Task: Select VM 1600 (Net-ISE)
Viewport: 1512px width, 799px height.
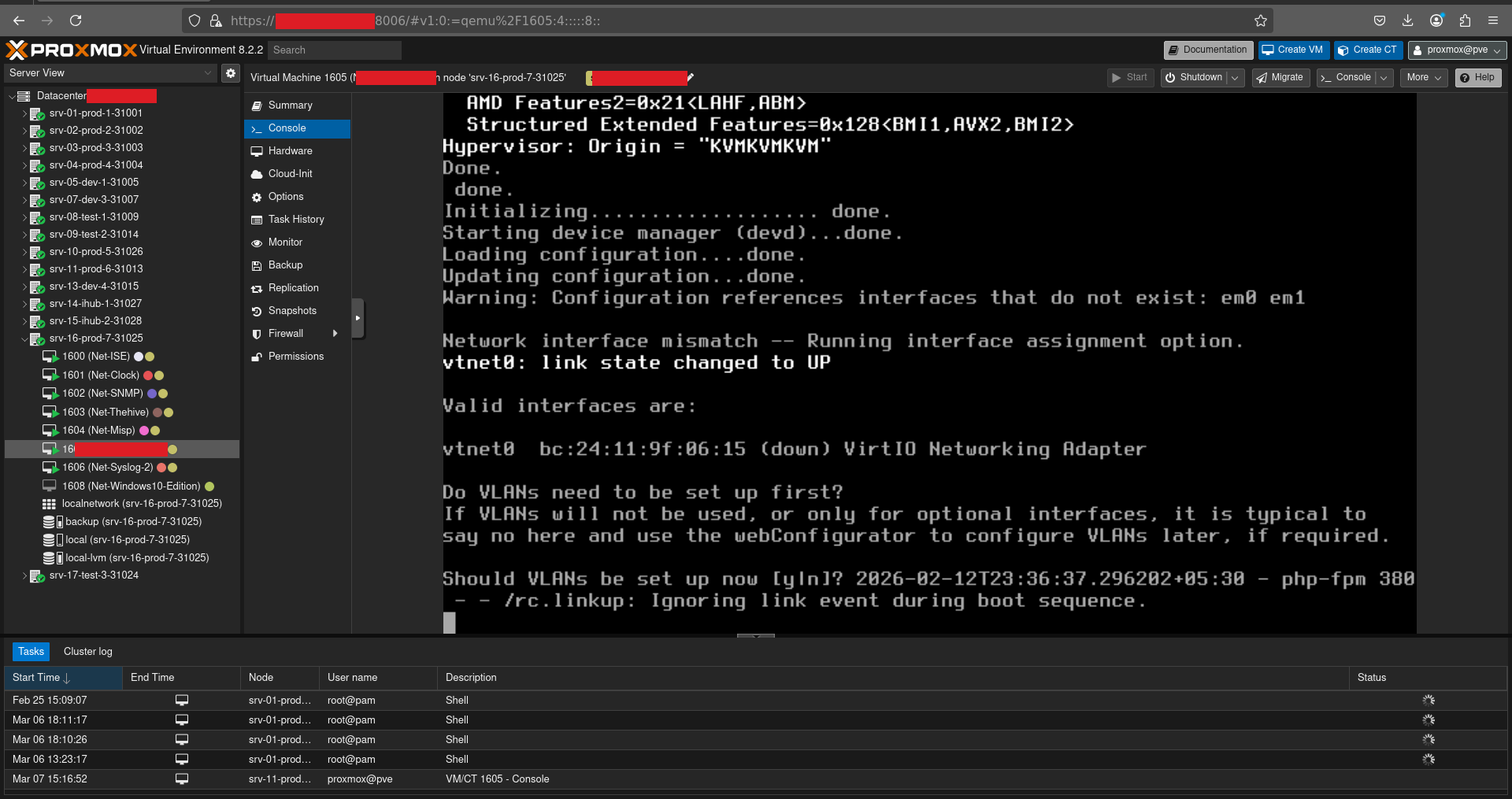Action: click(x=96, y=357)
